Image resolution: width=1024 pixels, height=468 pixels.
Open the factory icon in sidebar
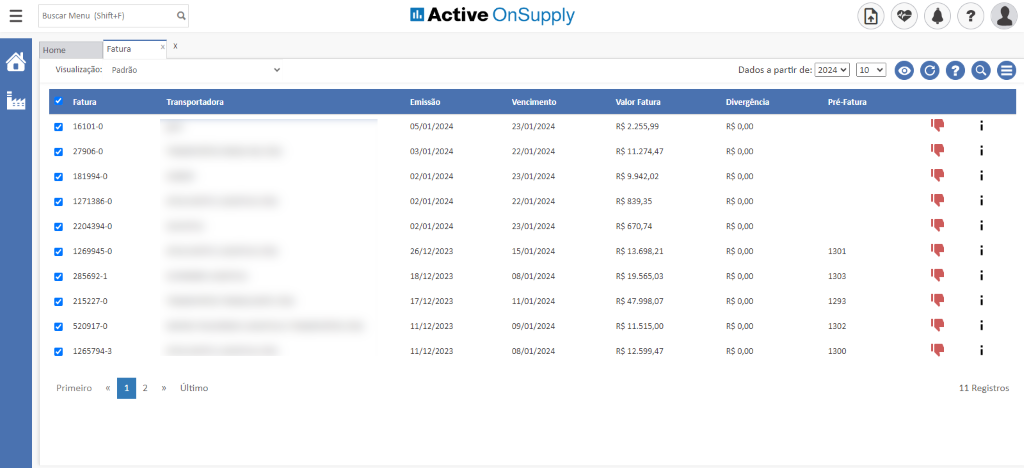(x=16, y=101)
